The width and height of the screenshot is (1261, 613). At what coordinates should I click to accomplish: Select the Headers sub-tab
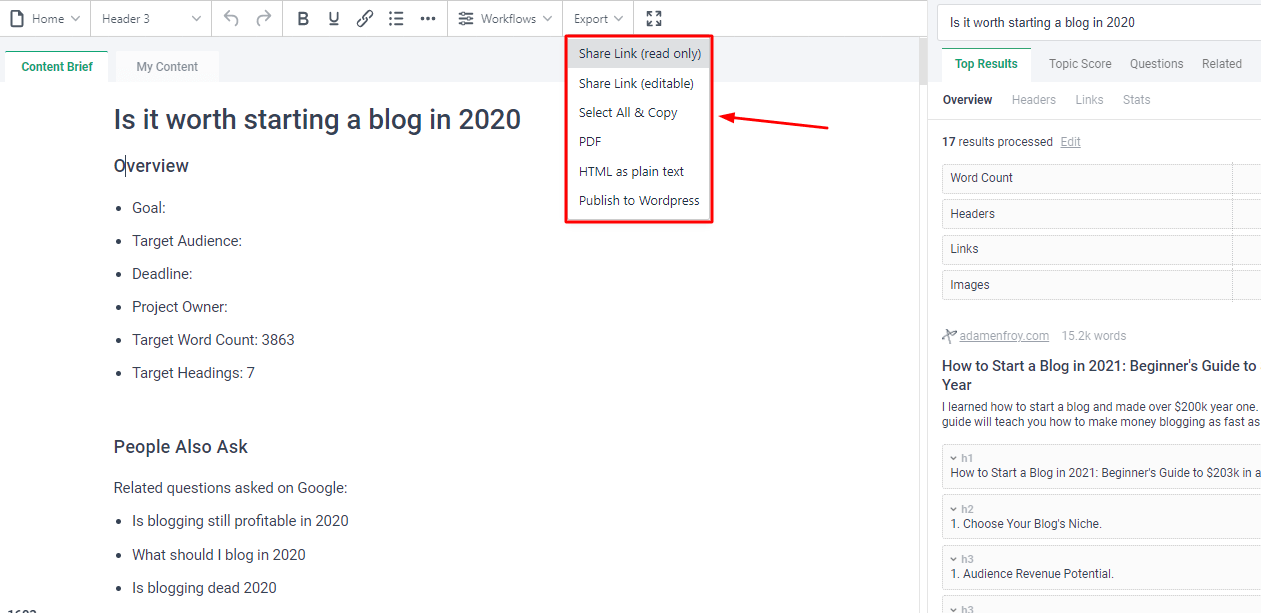coord(1034,100)
